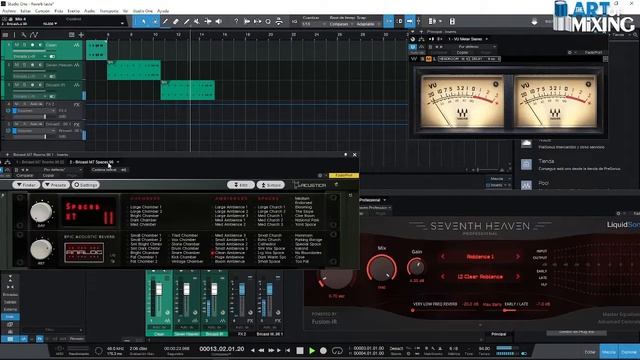Screen dimensions: 640x360
Task: Select the Mute tool
Action: point(197,21)
